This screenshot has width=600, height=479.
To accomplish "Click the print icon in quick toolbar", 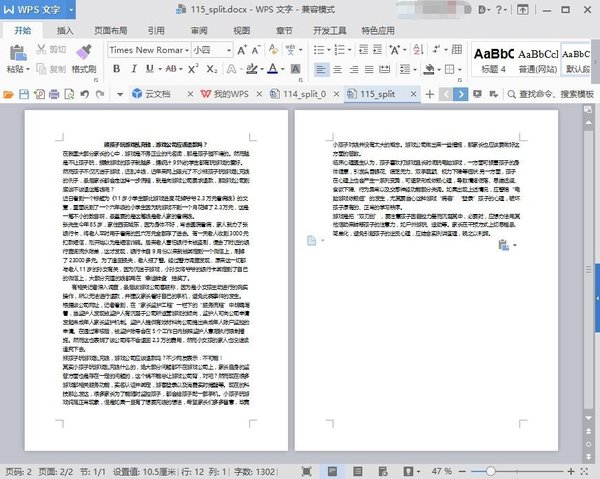I will (55, 94).
